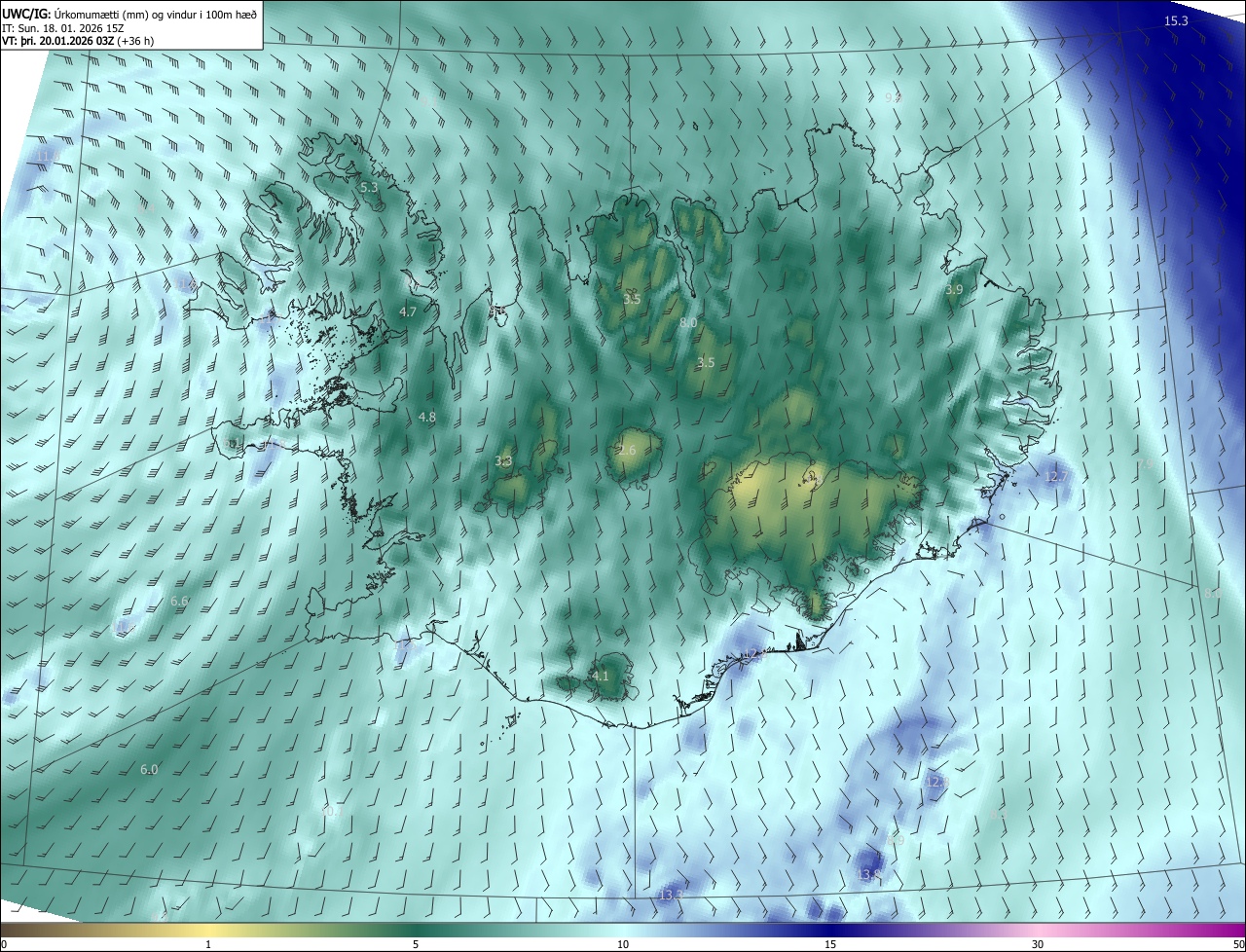This screenshot has height=952, width=1246.
Task: Click the 12.8 value southeast of Iceland
Action: point(935,782)
